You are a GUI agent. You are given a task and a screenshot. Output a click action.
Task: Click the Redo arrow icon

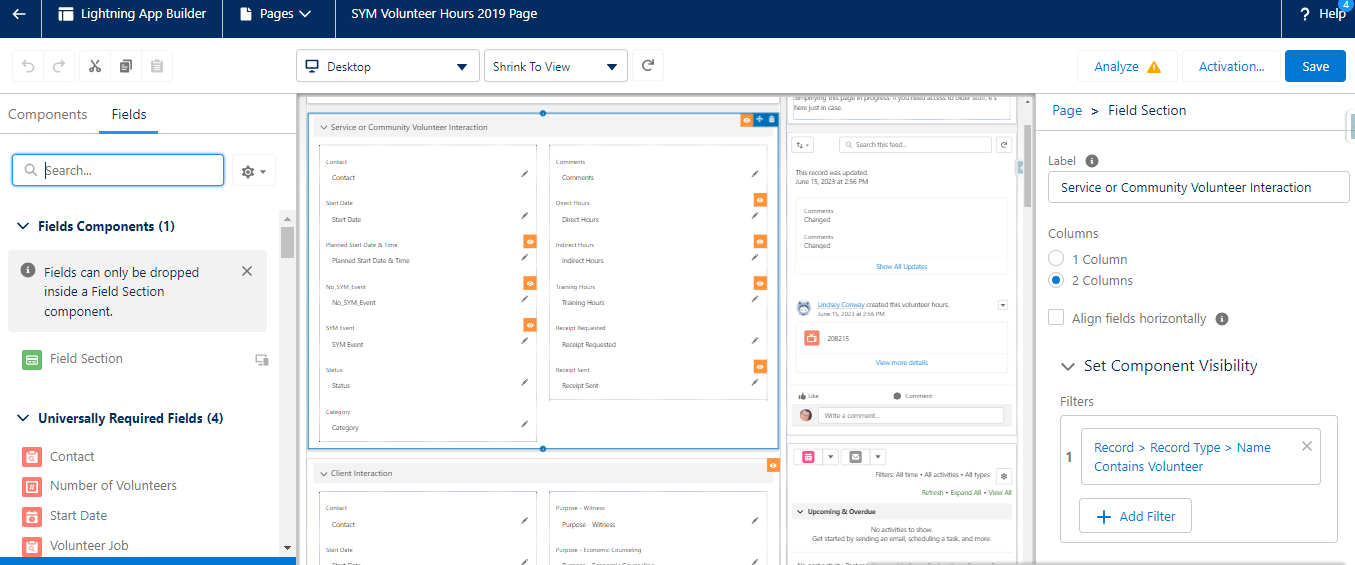[59, 66]
